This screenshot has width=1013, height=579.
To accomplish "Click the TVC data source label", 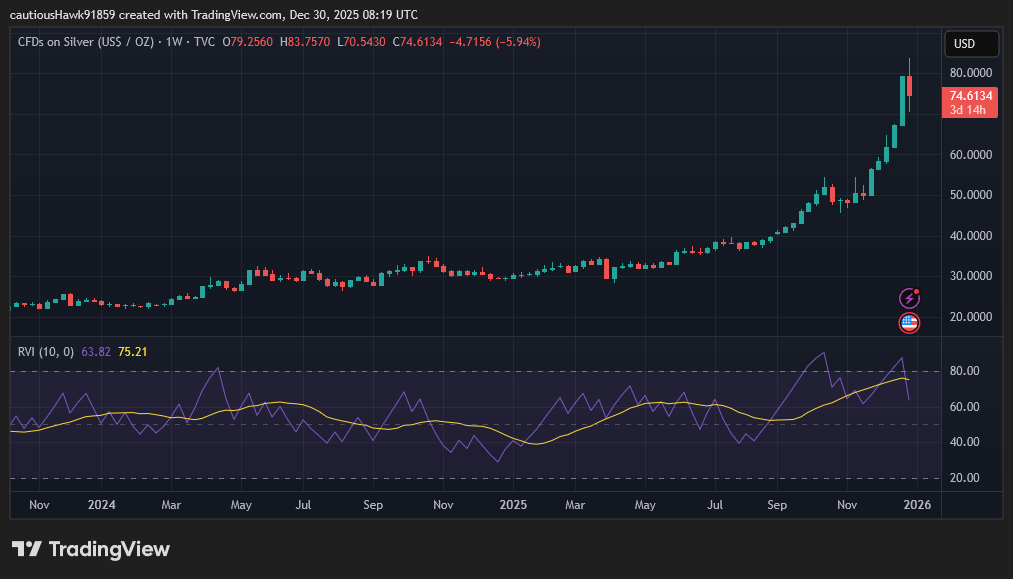I will [x=204, y=42].
